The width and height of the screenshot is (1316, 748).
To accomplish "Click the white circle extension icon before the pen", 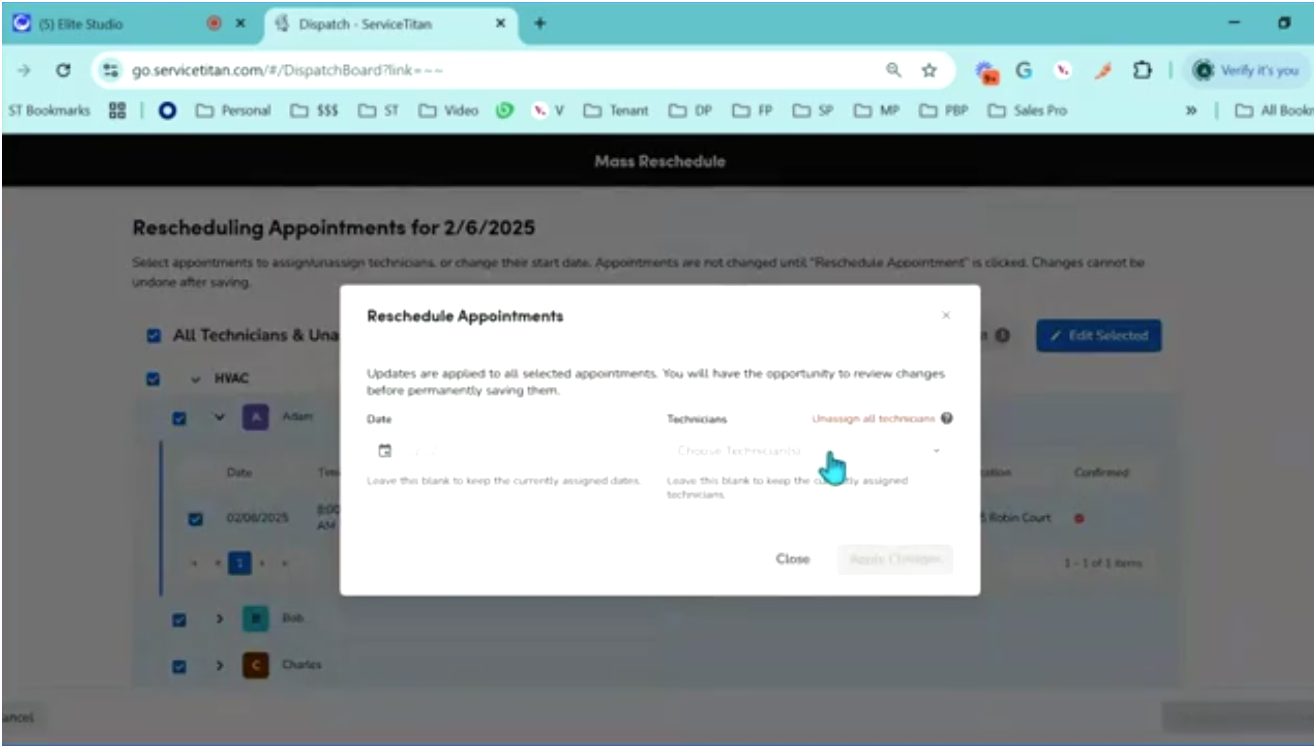I will 1064,71.
